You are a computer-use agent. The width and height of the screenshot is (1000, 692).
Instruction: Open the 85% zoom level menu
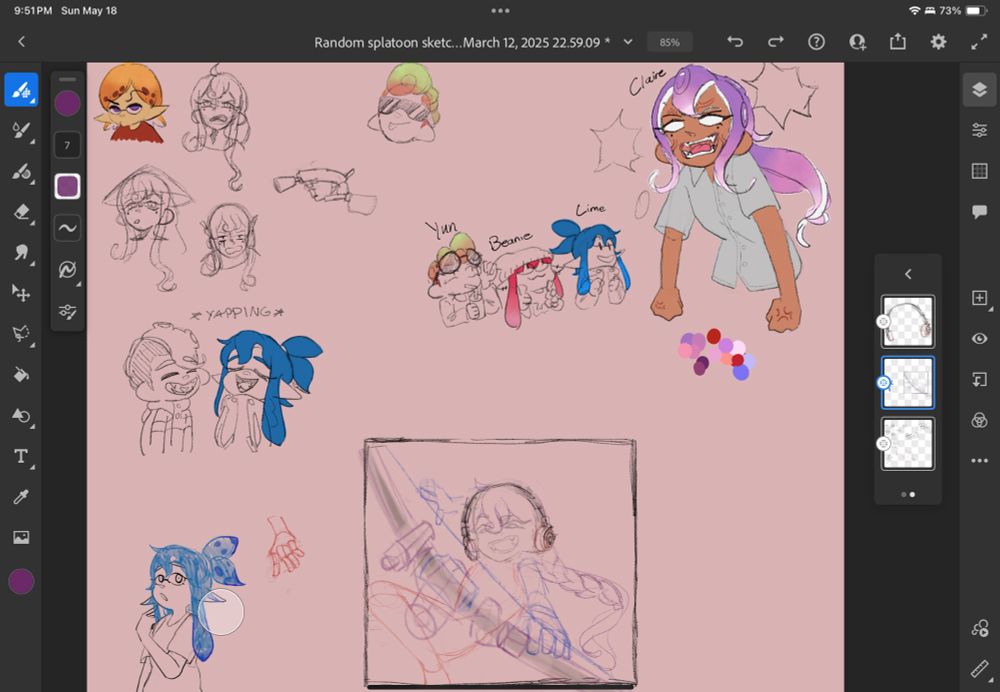669,42
